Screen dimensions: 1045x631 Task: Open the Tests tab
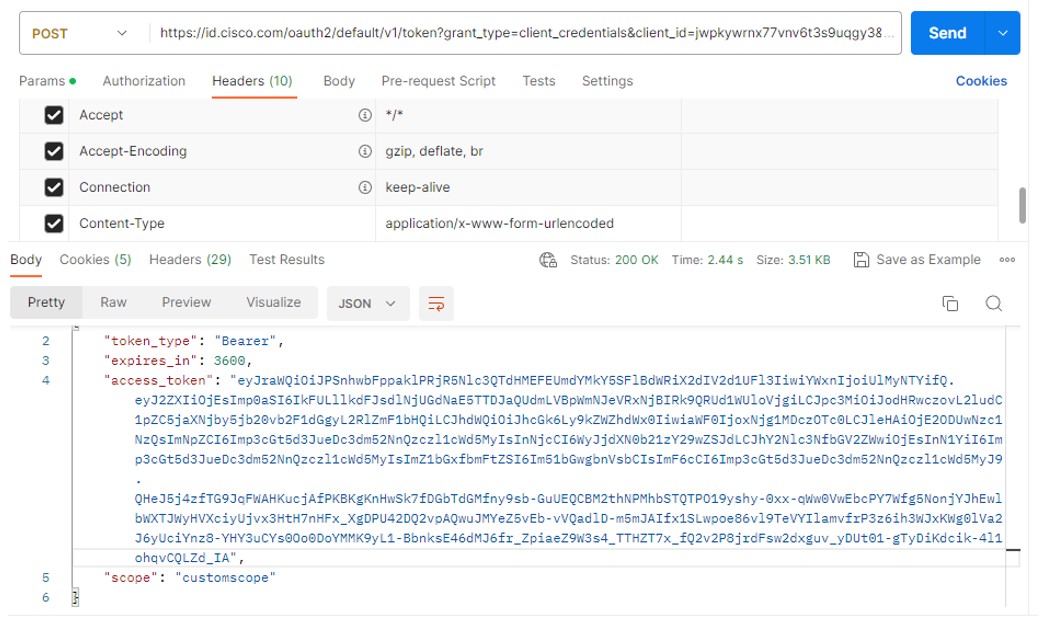click(538, 81)
